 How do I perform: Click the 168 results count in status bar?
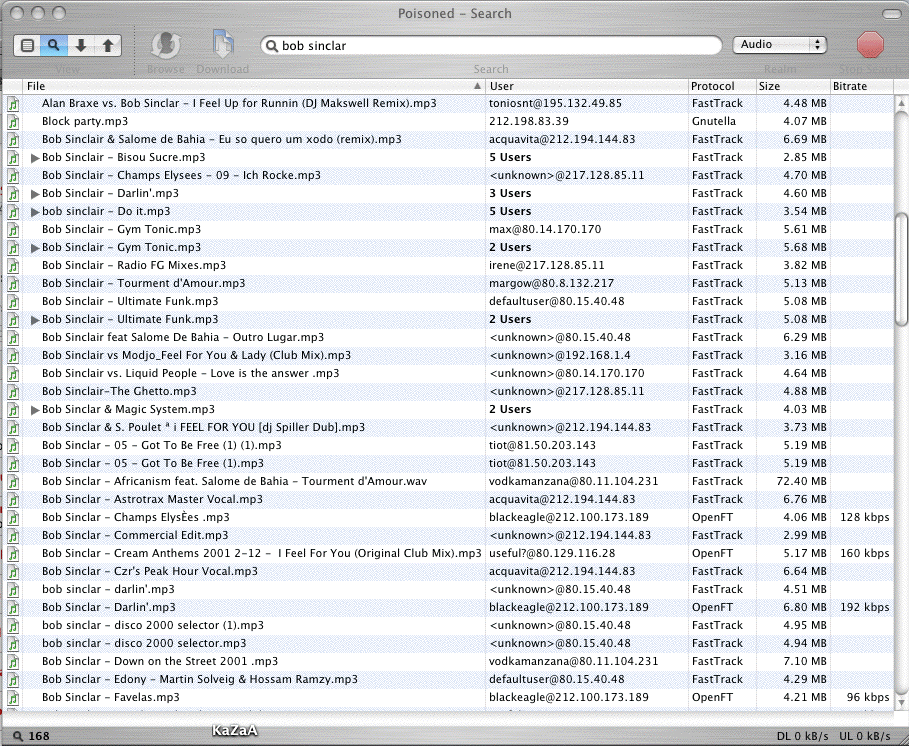coord(39,736)
